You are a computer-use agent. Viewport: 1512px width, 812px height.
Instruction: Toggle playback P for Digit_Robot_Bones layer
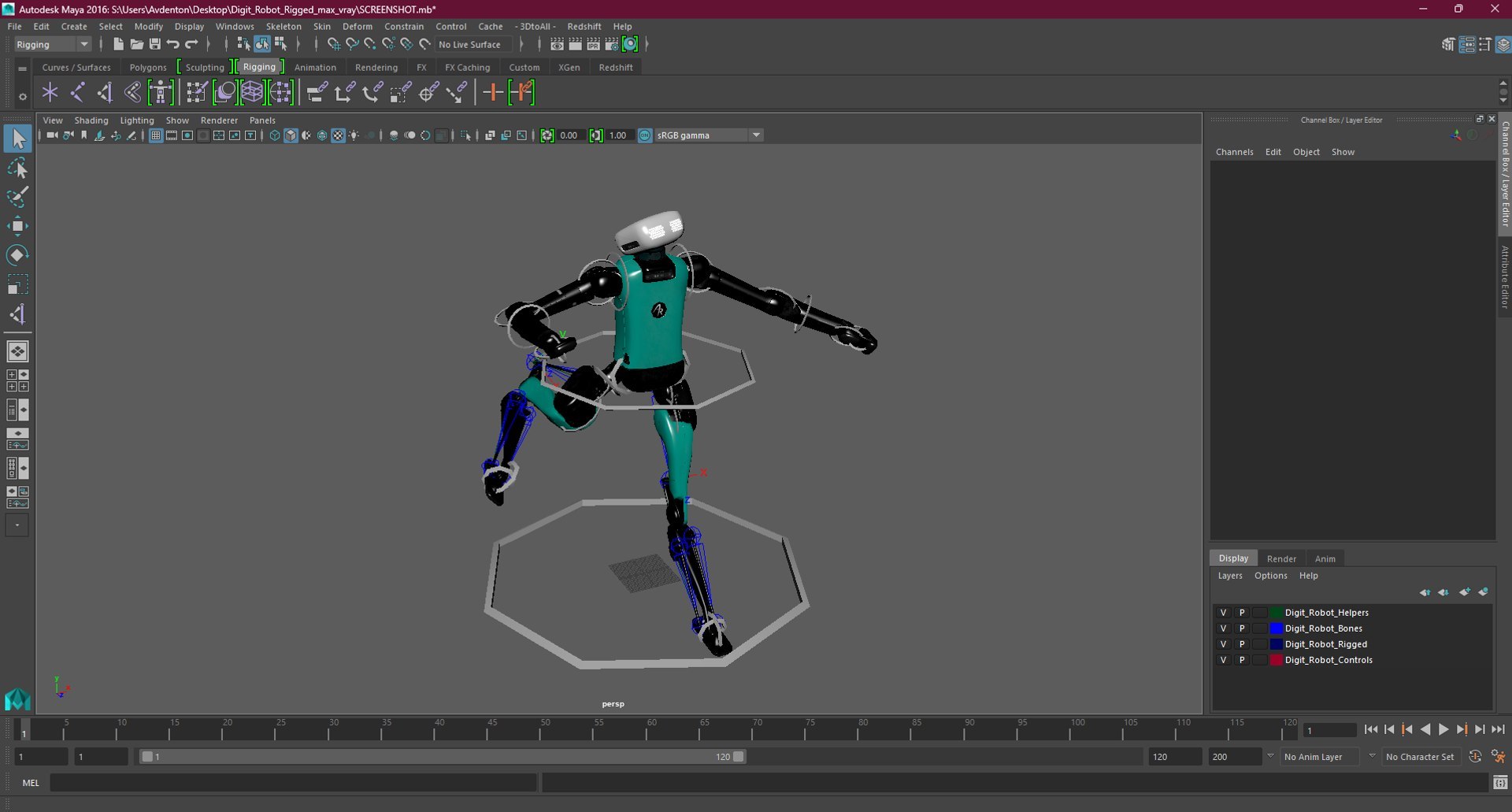[1242, 628]
